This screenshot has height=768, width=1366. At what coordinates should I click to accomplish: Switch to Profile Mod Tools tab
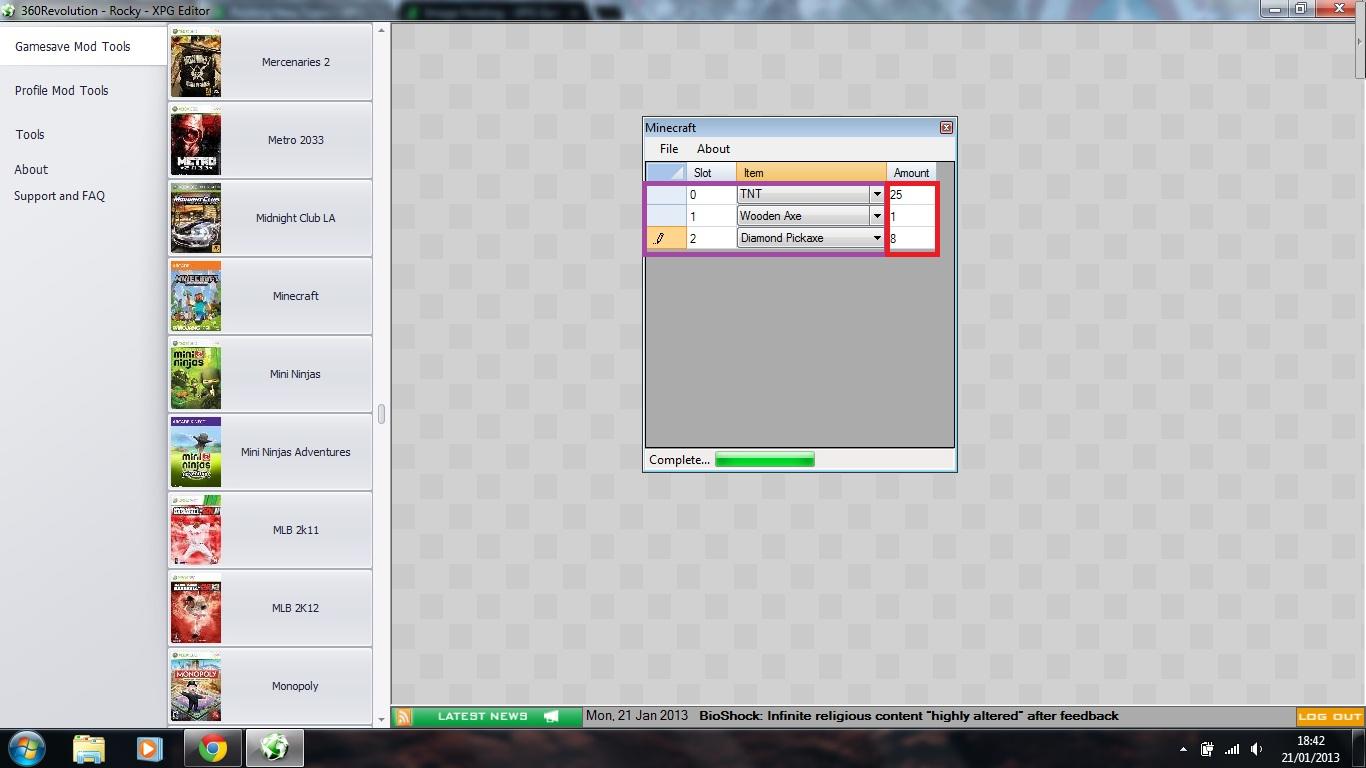click(x=62, y=90)
